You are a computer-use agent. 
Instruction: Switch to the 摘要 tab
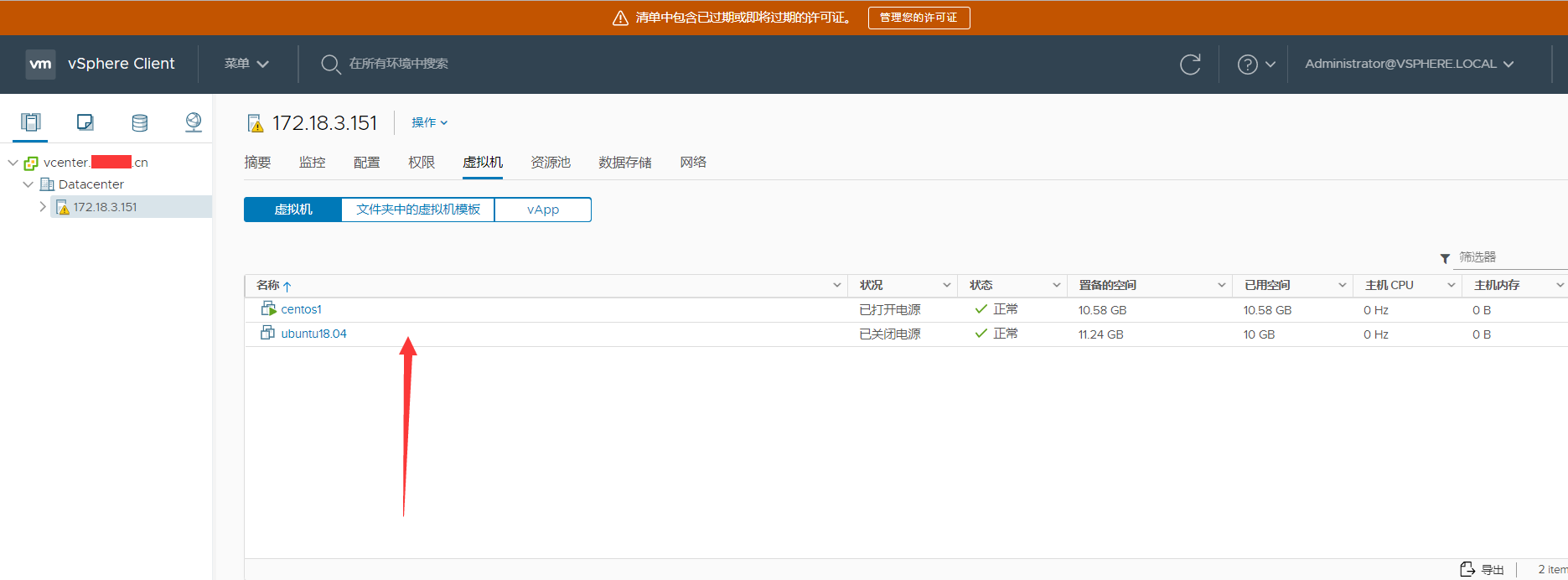pyautogui.click(x=257, y=163)
